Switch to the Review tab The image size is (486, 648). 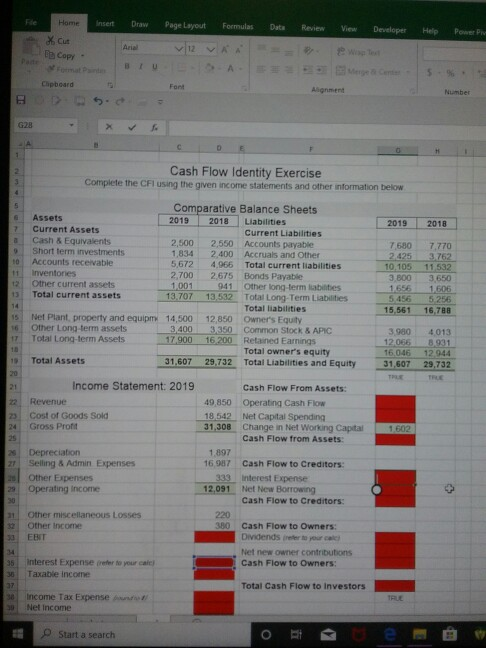click(313, 28)
